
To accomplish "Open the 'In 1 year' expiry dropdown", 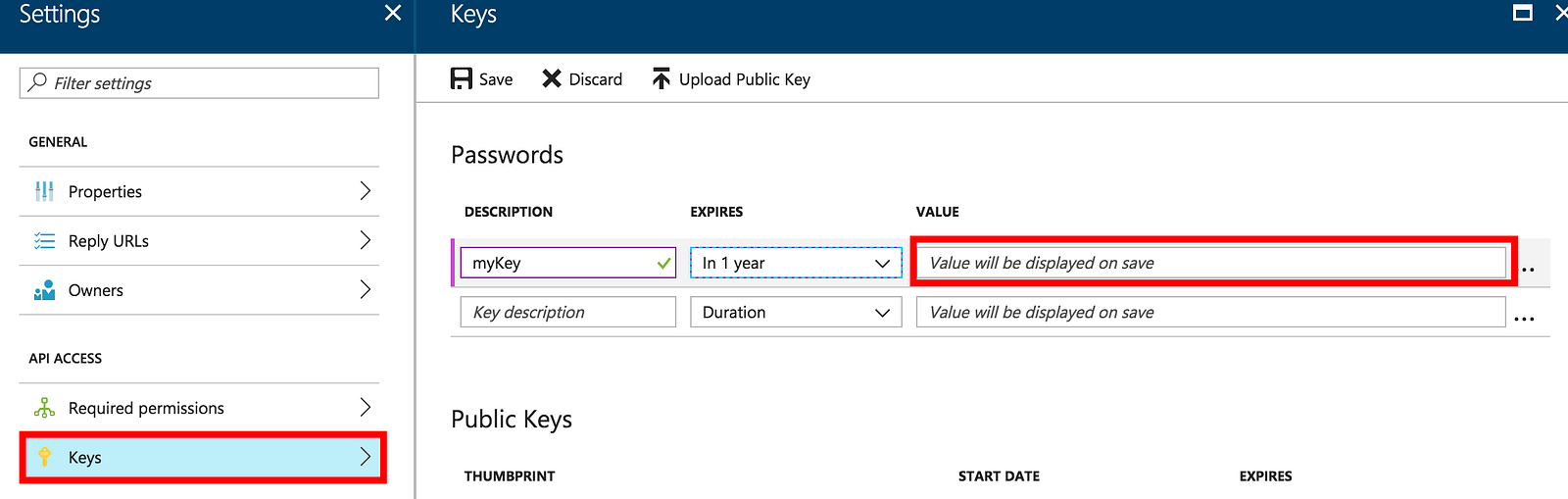I will click(796, 263).
